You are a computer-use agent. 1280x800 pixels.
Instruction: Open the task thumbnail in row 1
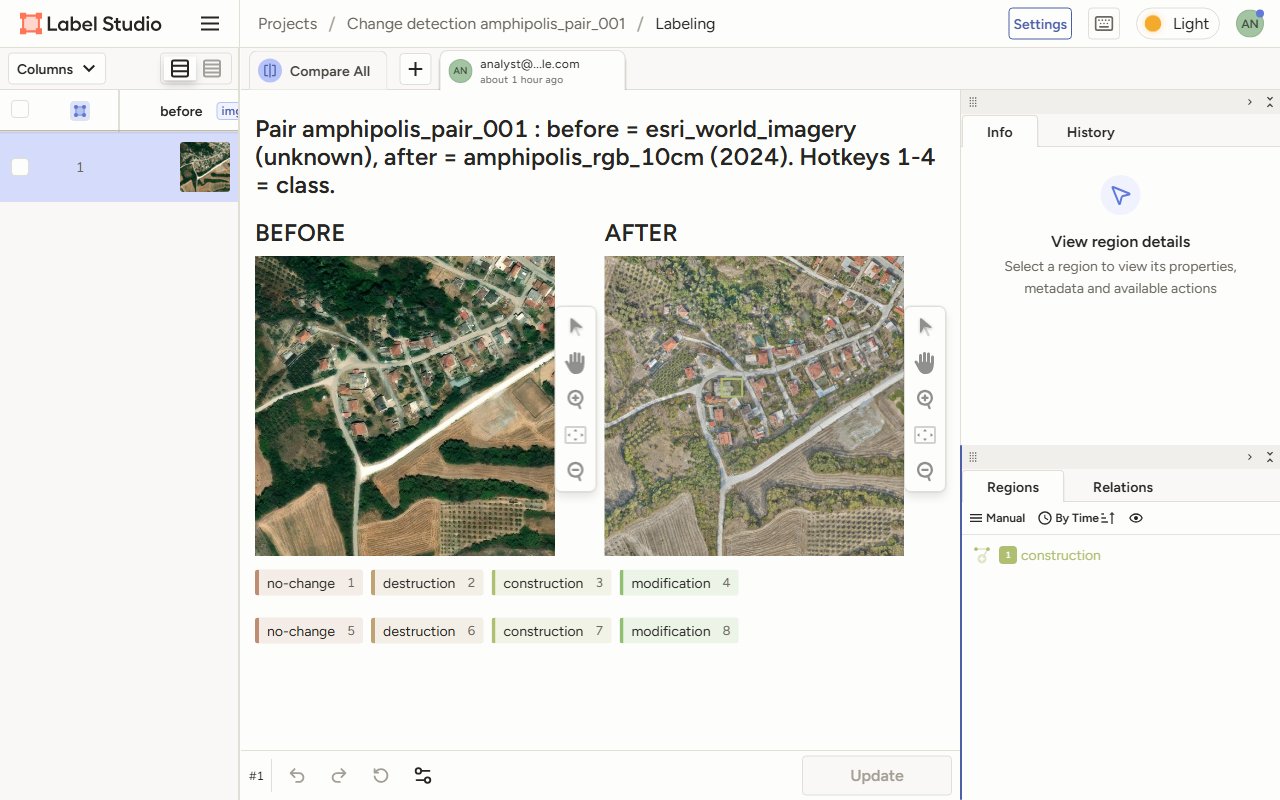tap(205, 167)
